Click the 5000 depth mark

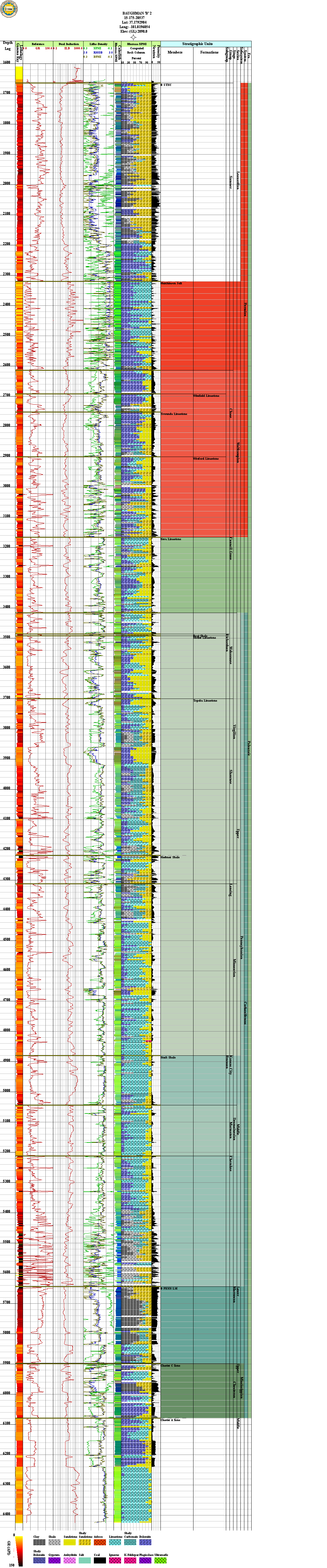tap(7, 1090)
